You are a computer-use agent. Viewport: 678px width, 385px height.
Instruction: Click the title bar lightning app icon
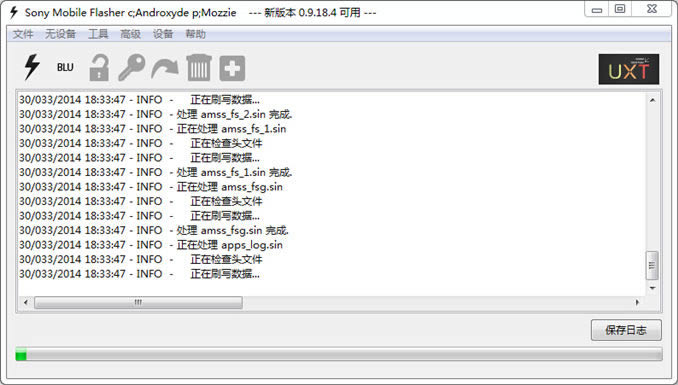pos(13,12)
